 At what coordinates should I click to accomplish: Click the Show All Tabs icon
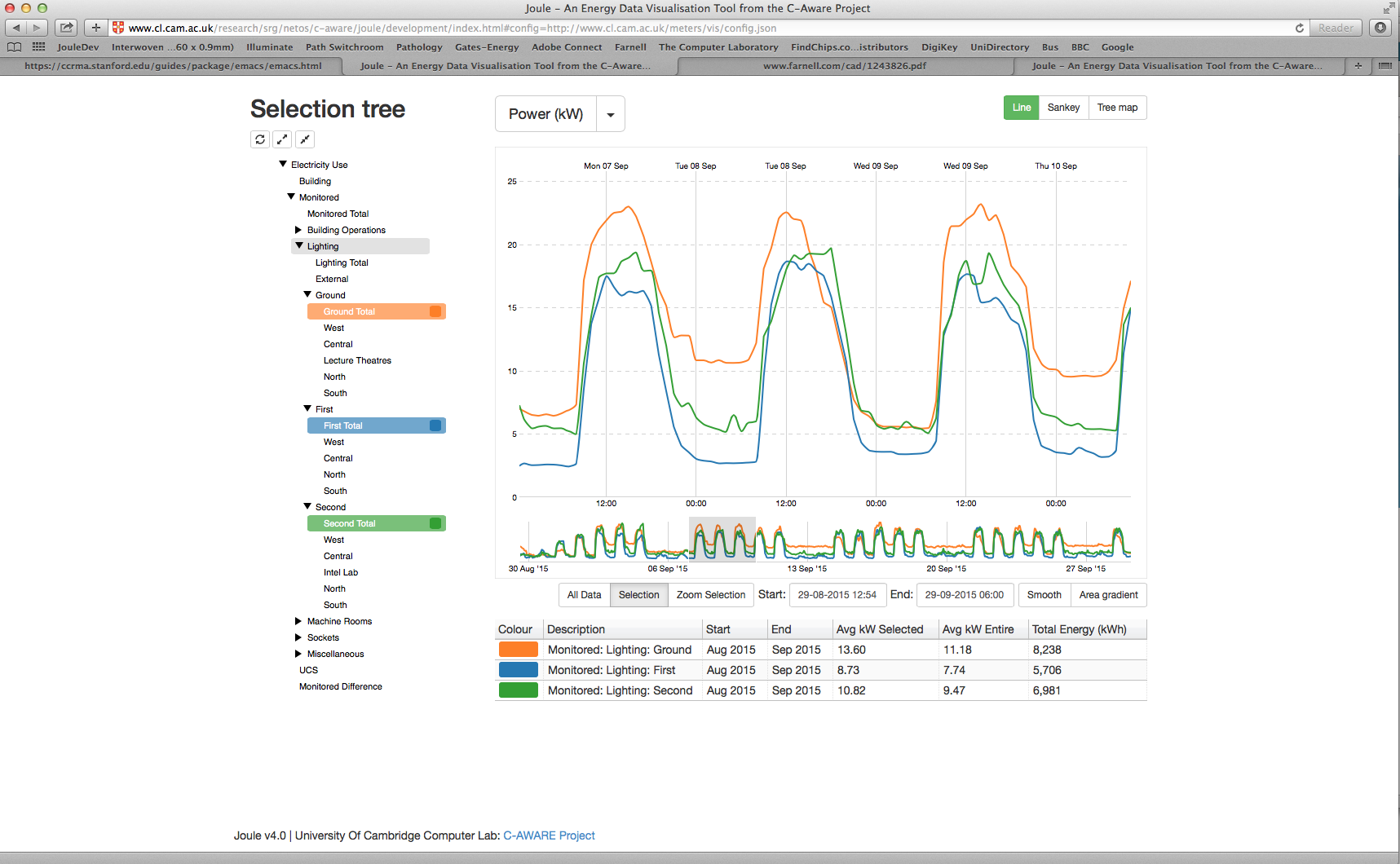[x=1385, y=66]
